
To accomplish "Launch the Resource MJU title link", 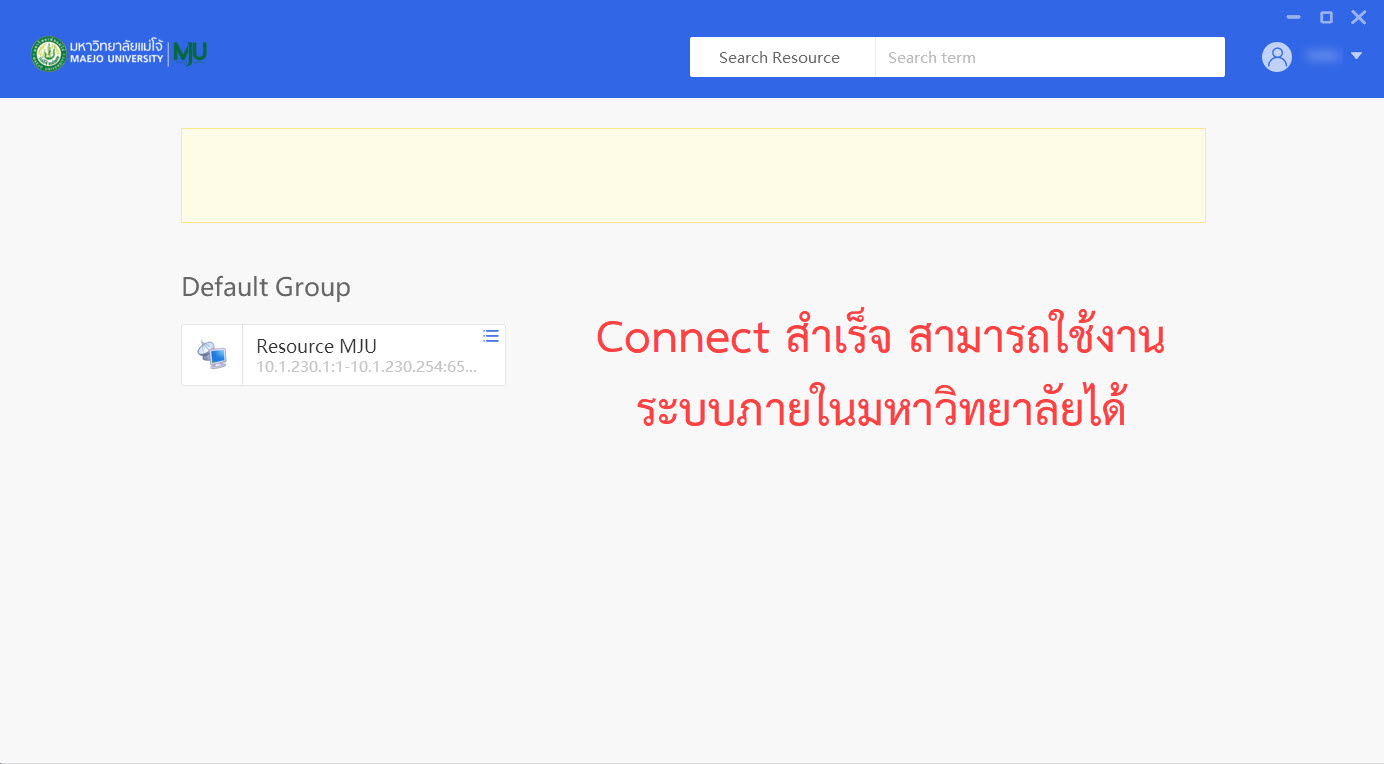I will coord(316,346).
